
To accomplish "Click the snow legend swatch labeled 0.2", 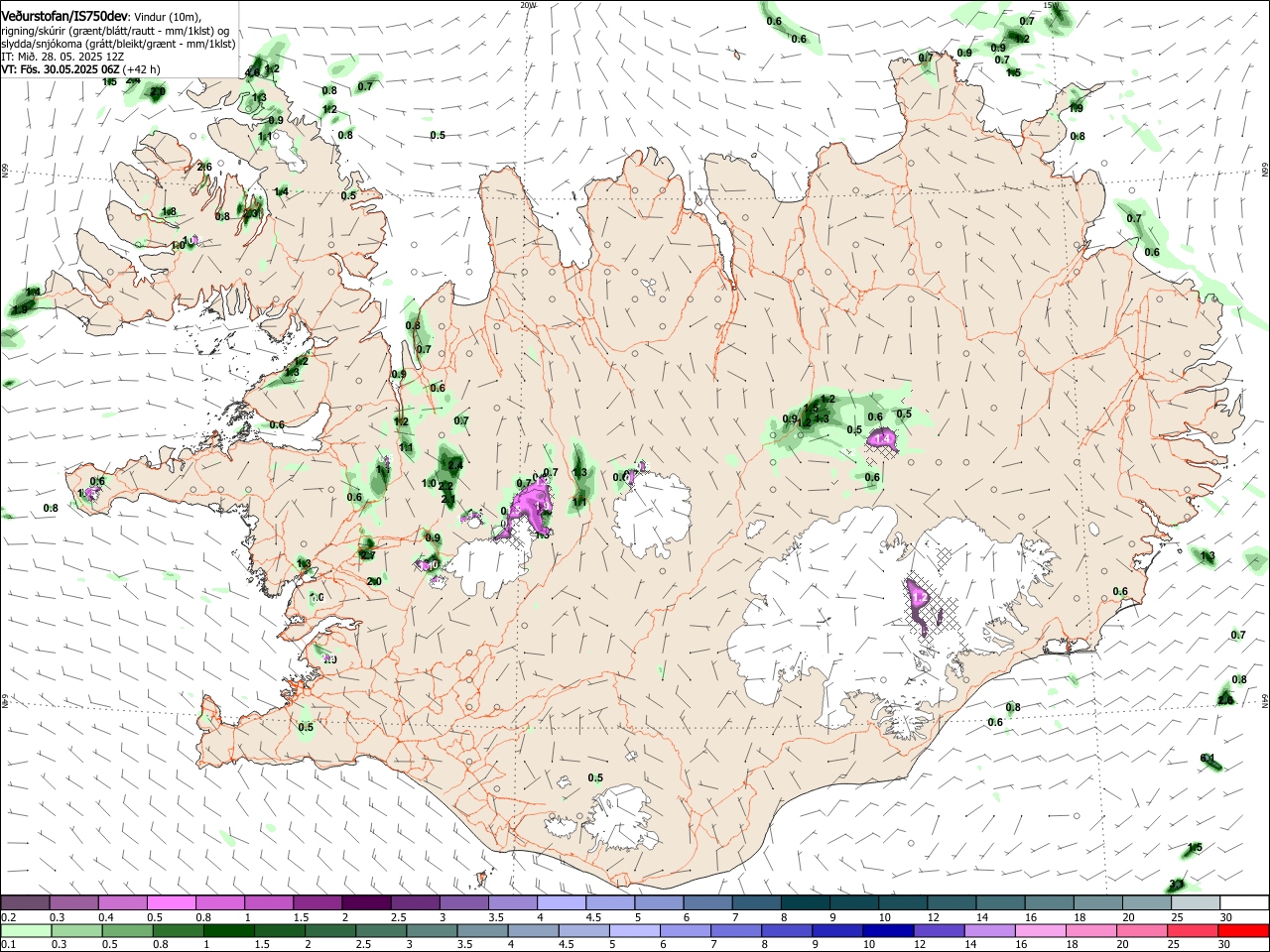I will click(x=26, y=902).
